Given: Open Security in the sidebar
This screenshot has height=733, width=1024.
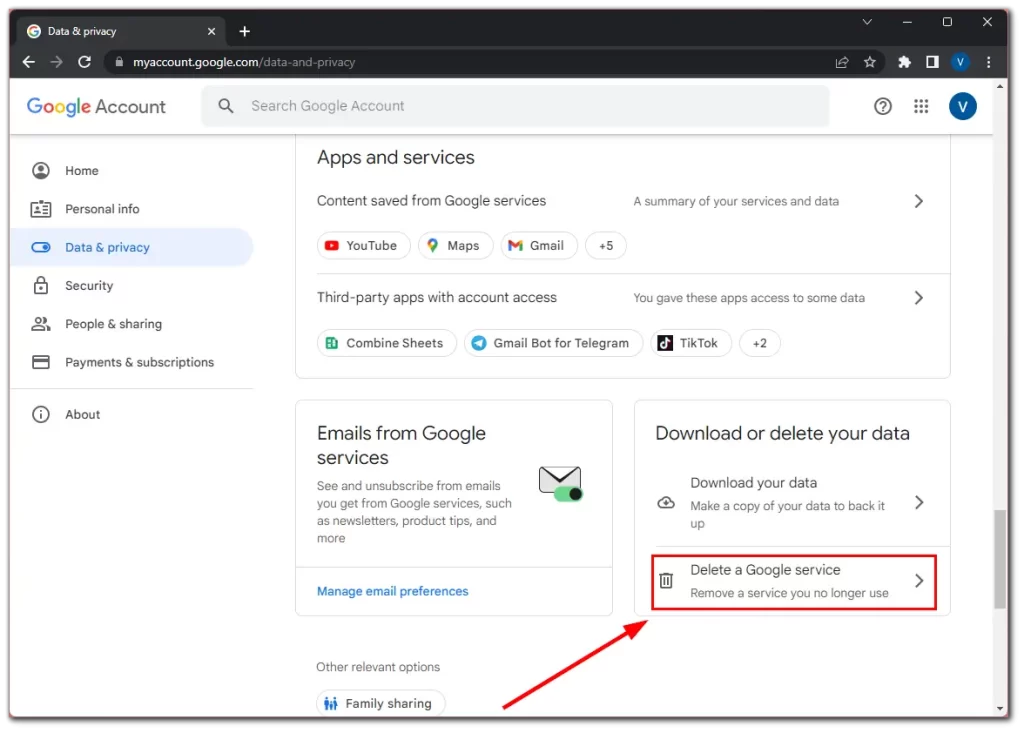Looking at the screenshot, I should tap(132, 286).
